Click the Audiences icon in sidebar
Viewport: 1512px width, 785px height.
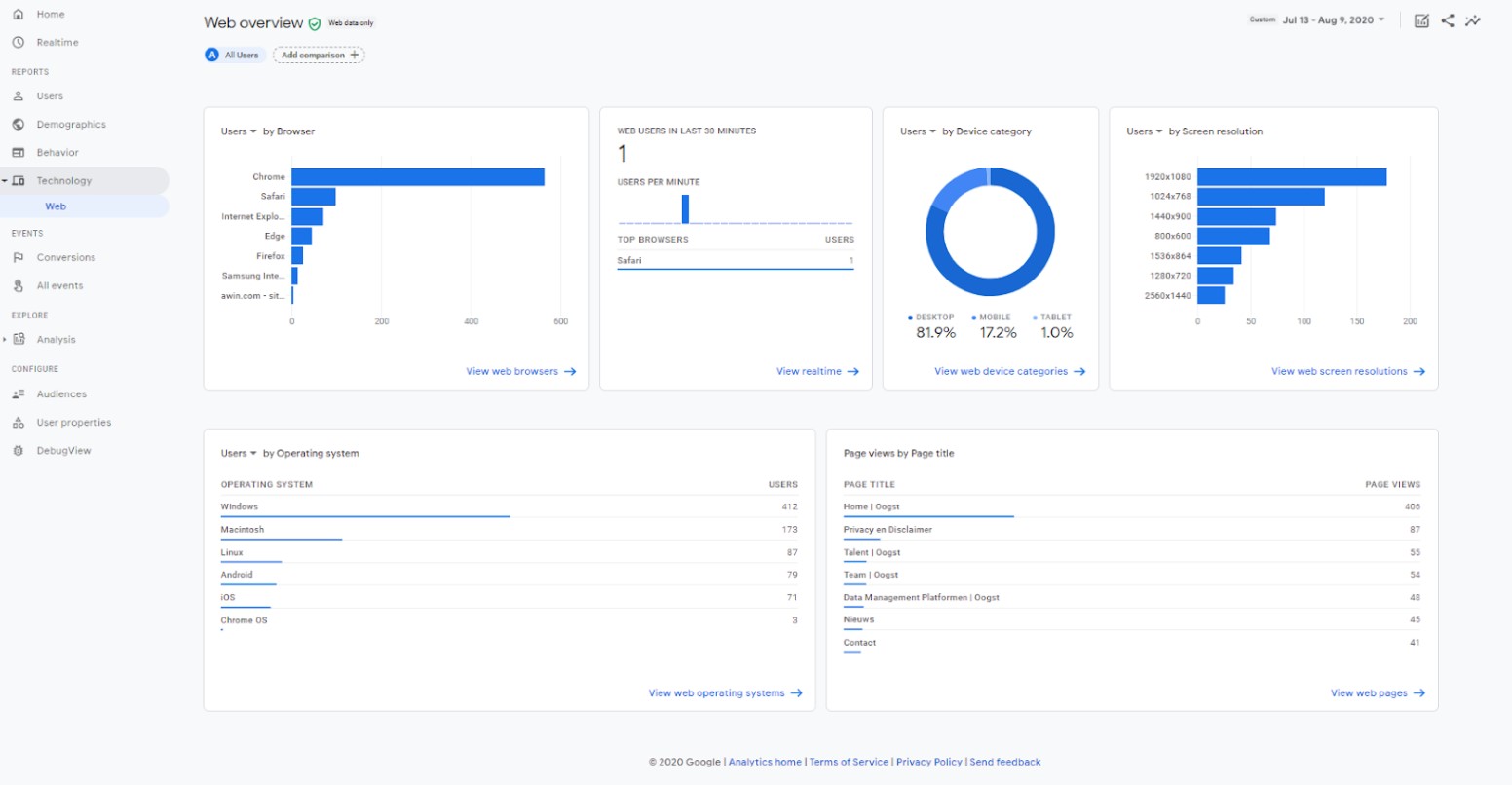[18, 394]
